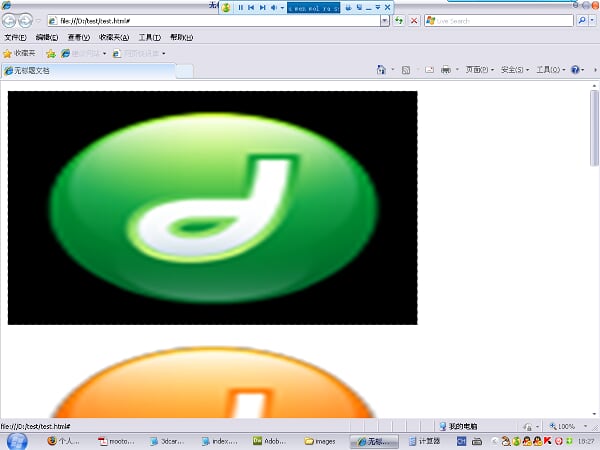This screenshot has height=450, width=600.
Task: Click the system clock in tray
Action: pyautogui.click(x=586, y=441)
